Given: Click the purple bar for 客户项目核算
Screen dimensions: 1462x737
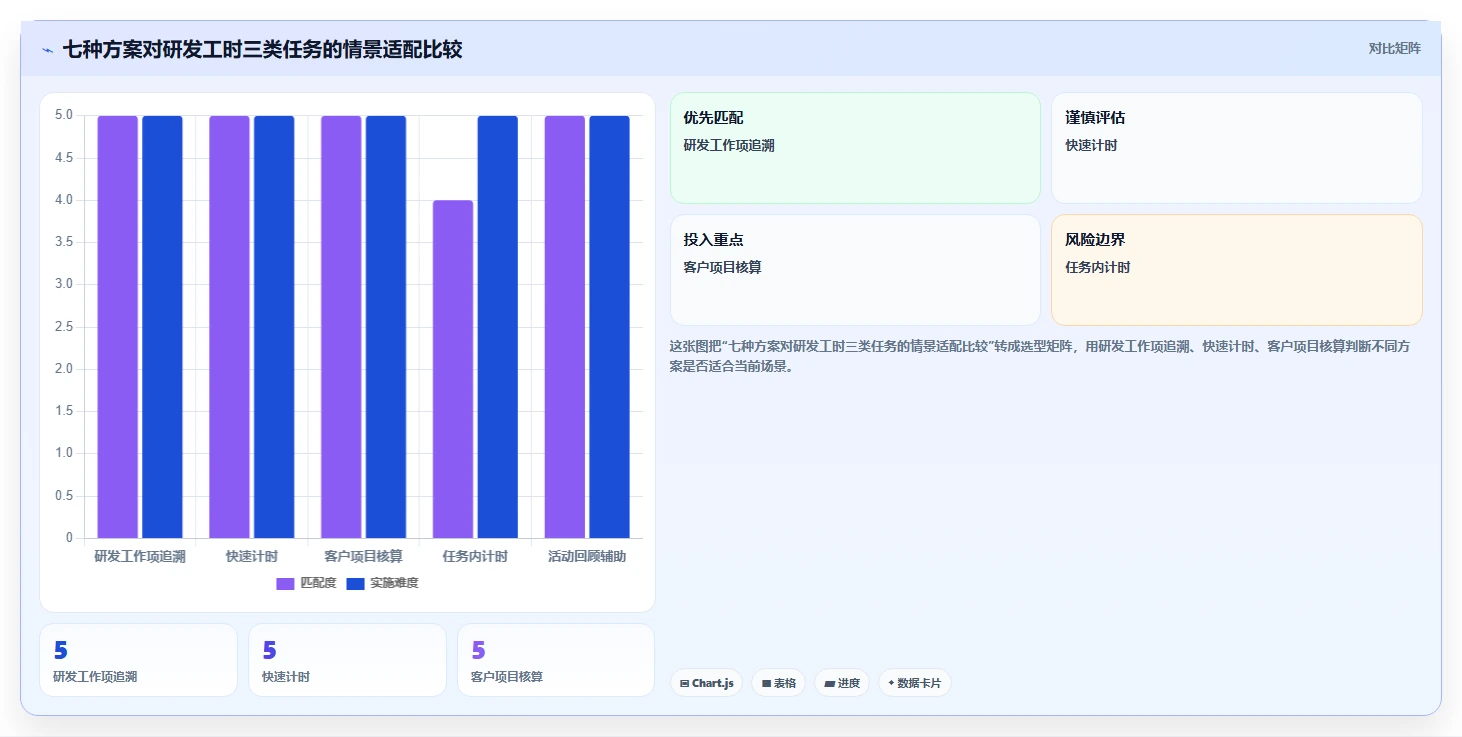Looking at the screenshot, I should 341,327.
